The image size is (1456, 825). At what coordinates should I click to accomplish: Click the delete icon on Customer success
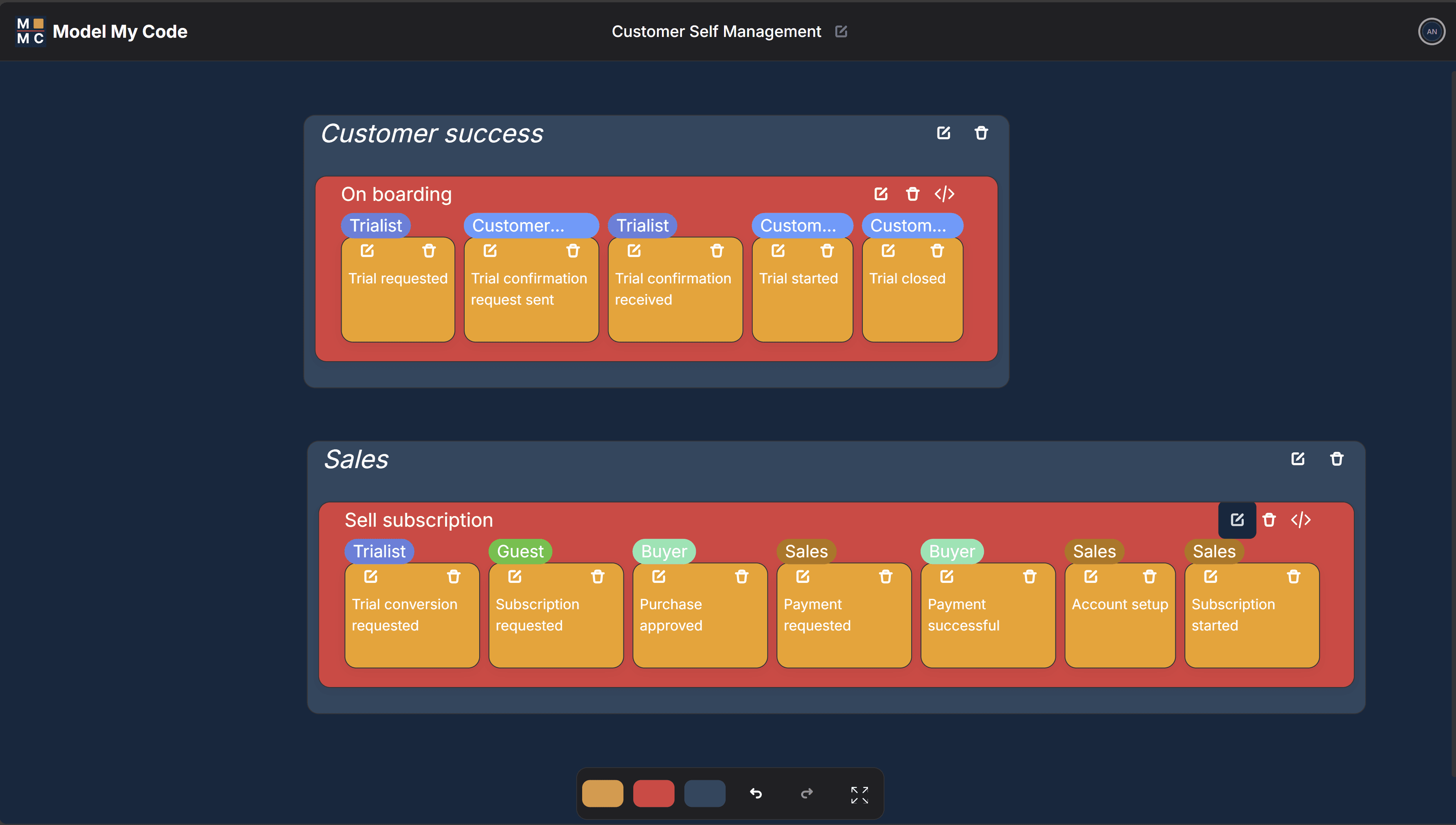tap(981, 132)
